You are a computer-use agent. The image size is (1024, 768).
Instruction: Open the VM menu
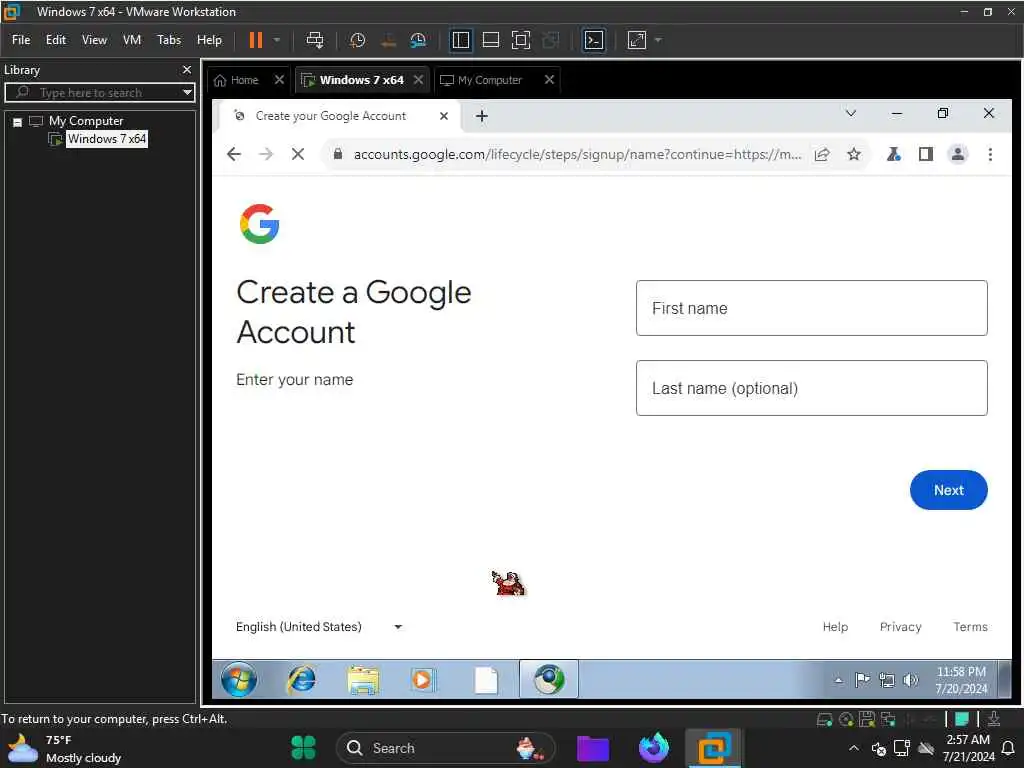[x=132, y=40]
